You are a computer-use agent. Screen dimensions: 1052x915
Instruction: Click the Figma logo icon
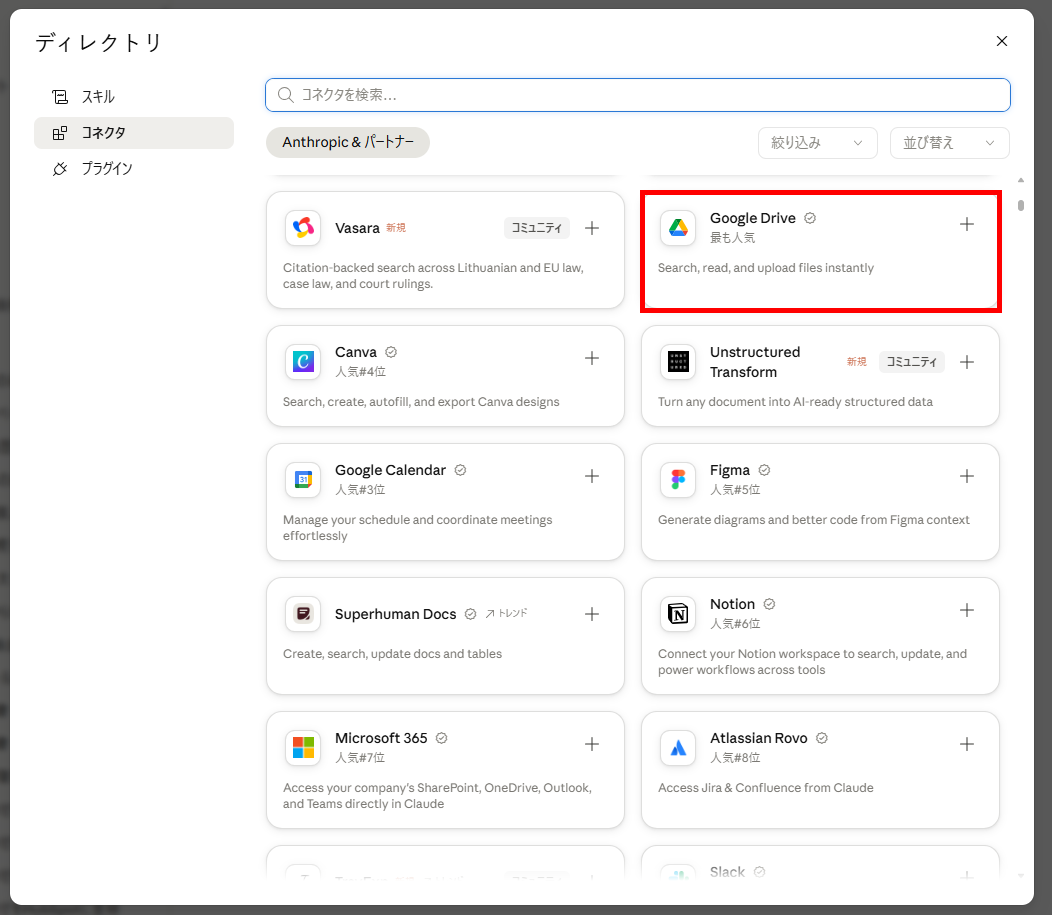[x=678, y=480]
